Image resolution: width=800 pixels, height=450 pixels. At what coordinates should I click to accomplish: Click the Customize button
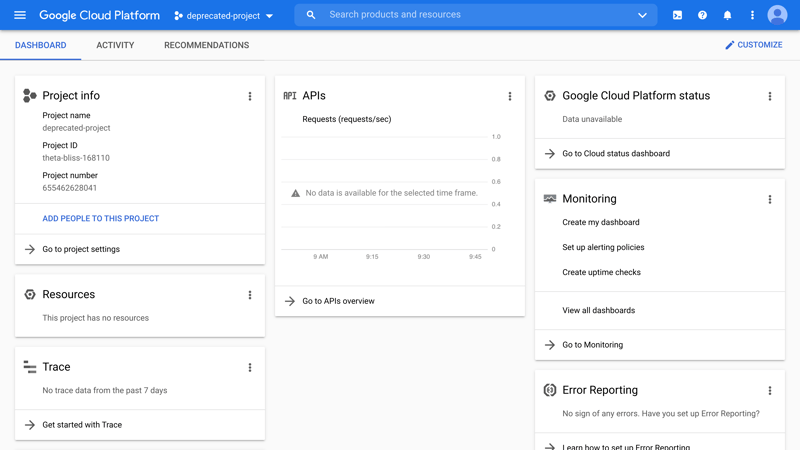[754, 45]
